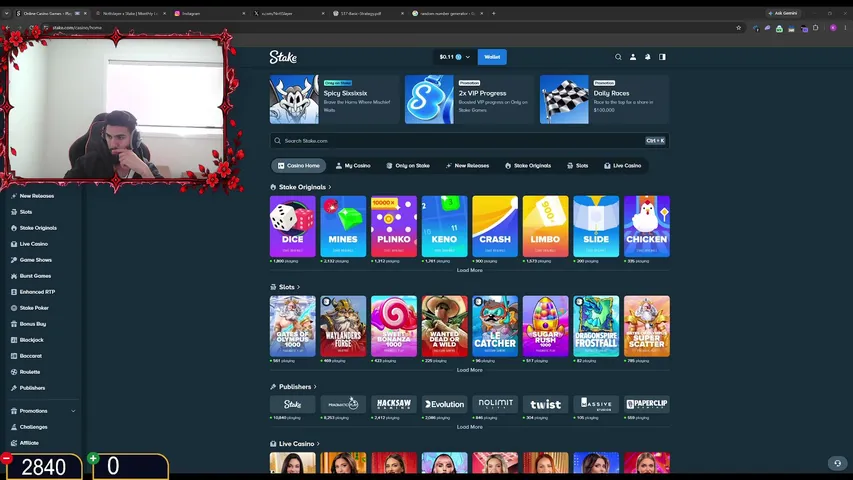Viewport: 853px width, 480px height.
Task: Open the Crash game tile
Action: coord(495,226)
